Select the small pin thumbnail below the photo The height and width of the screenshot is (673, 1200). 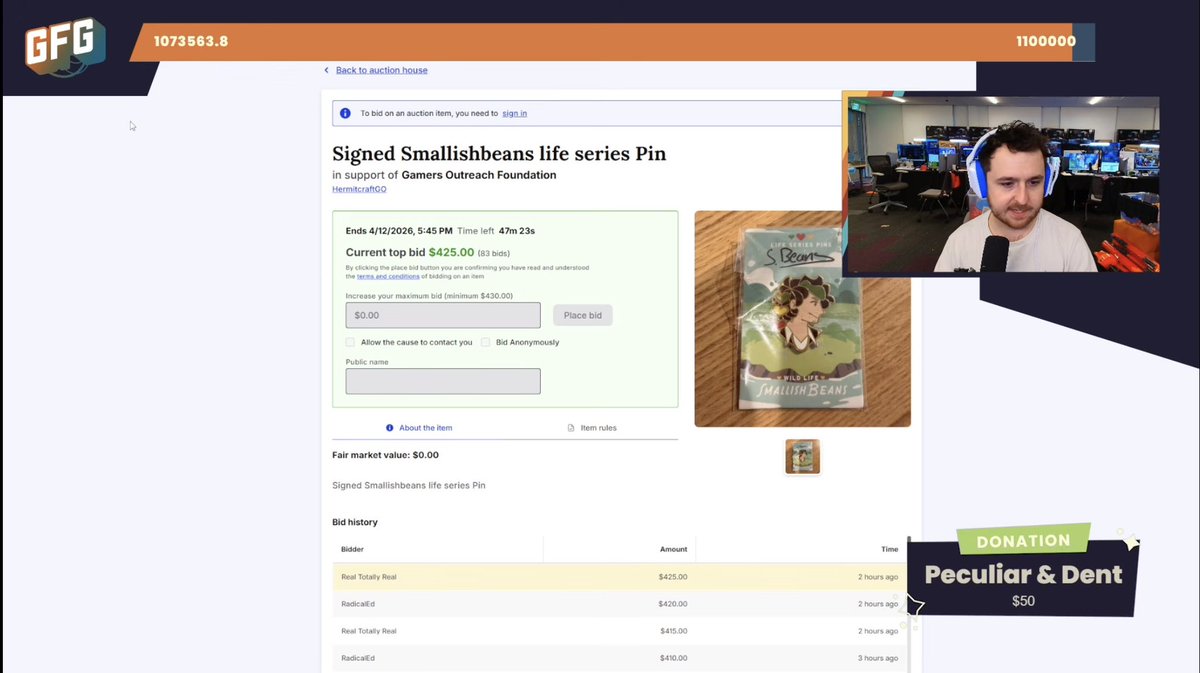(x=802, y=456)
